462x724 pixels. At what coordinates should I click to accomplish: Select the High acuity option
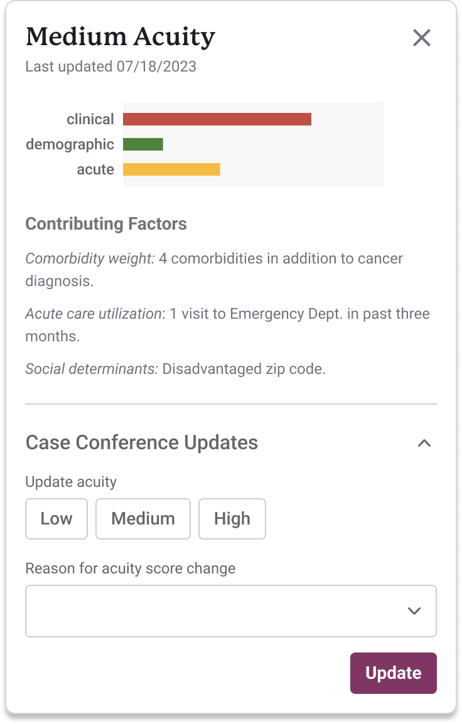(x=232, y=519)
